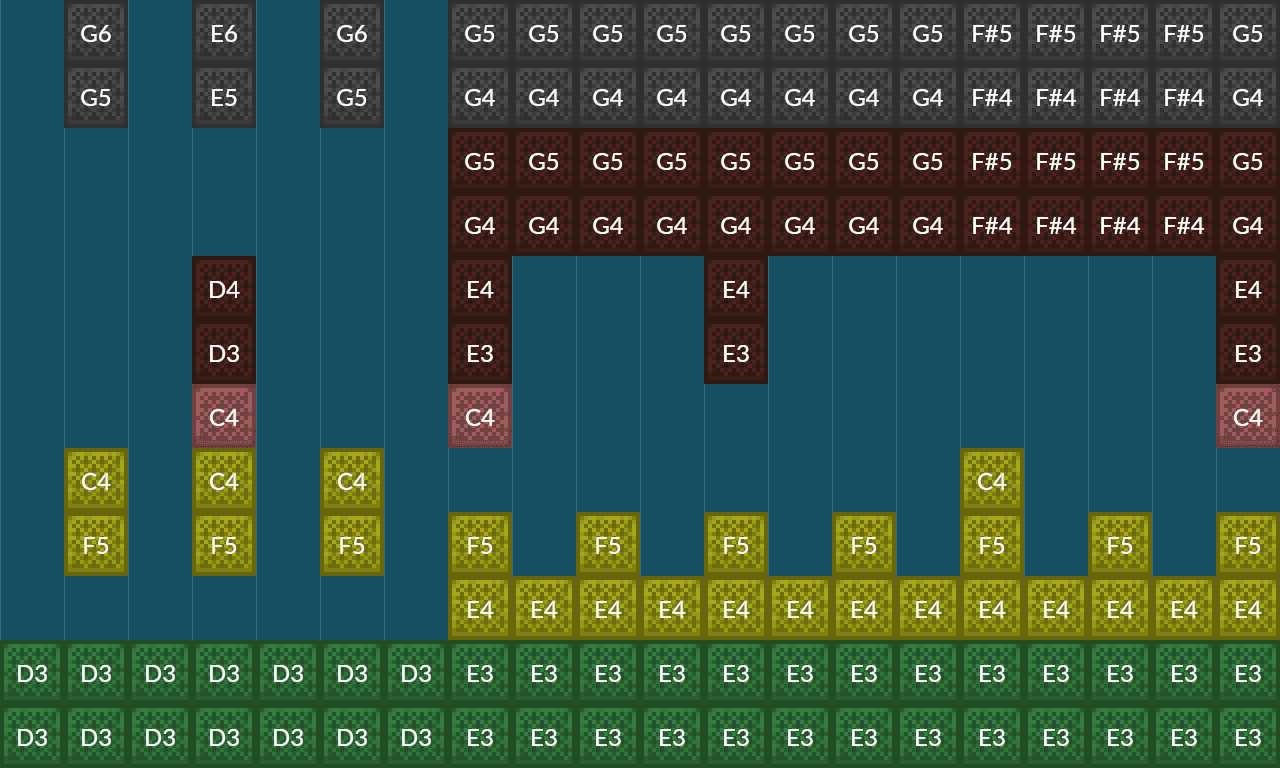Click the first gray F#5 block in top row

[992, 33]
